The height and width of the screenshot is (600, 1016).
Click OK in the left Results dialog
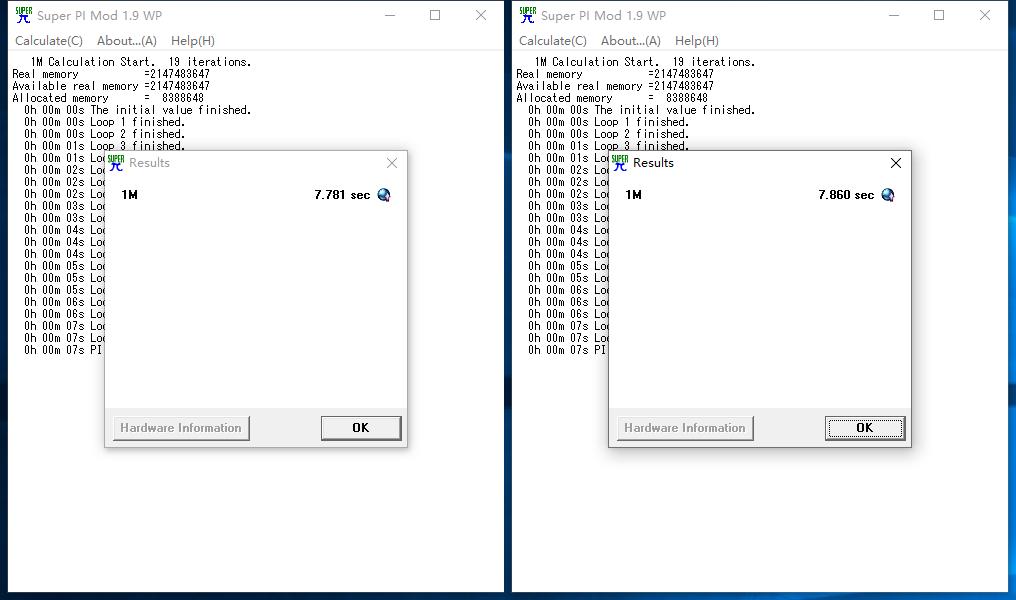tap(361, 428)
